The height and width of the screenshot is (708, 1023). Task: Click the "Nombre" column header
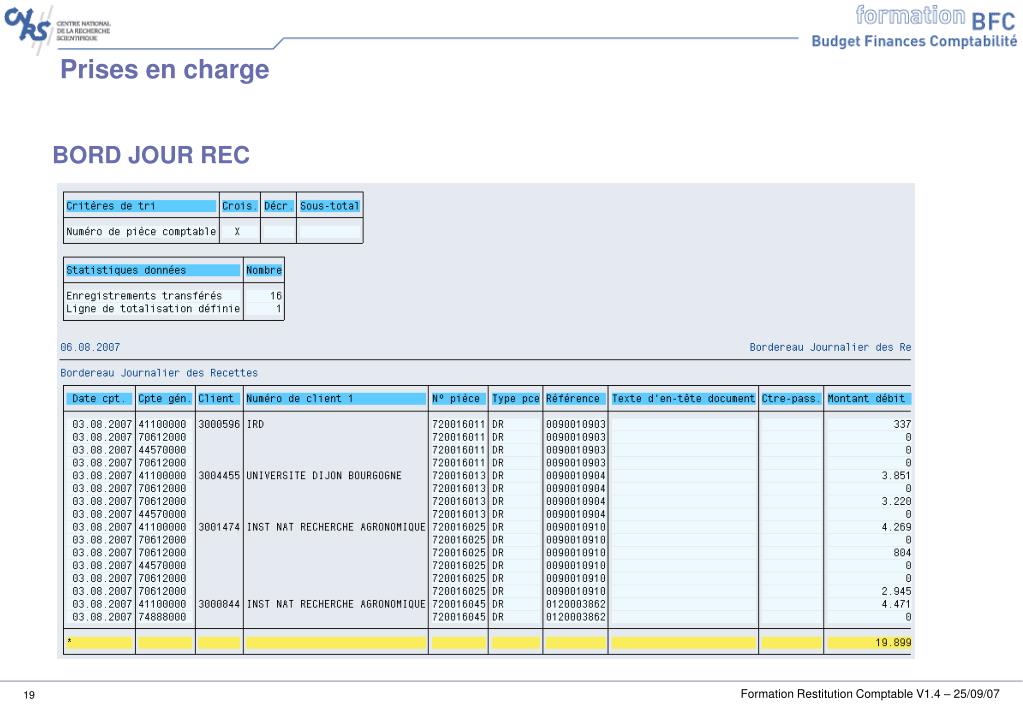coord(264,270)
